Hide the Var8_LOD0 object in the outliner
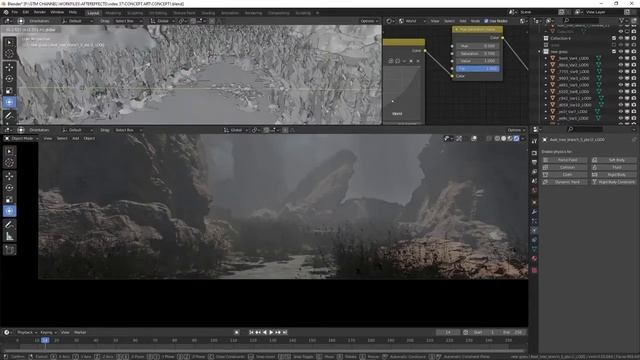The width and height of the screenshot is (640, 360). [x=621, y=91]
